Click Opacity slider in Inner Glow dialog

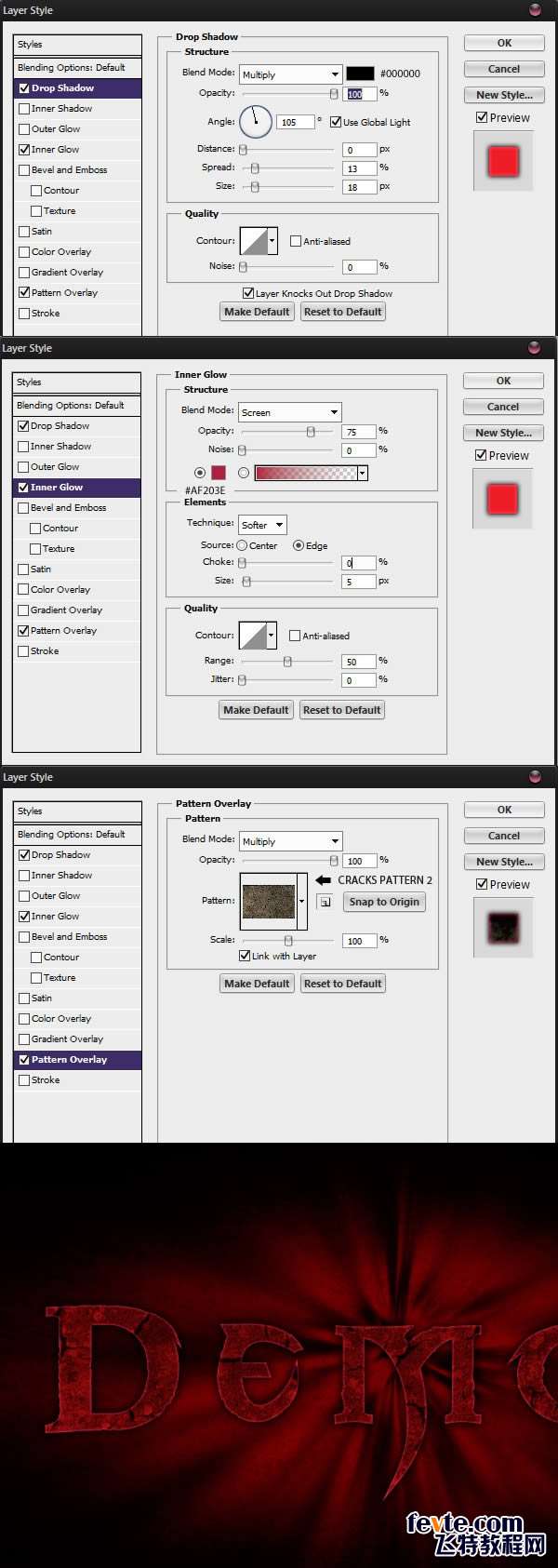click(x=286, y=432)
